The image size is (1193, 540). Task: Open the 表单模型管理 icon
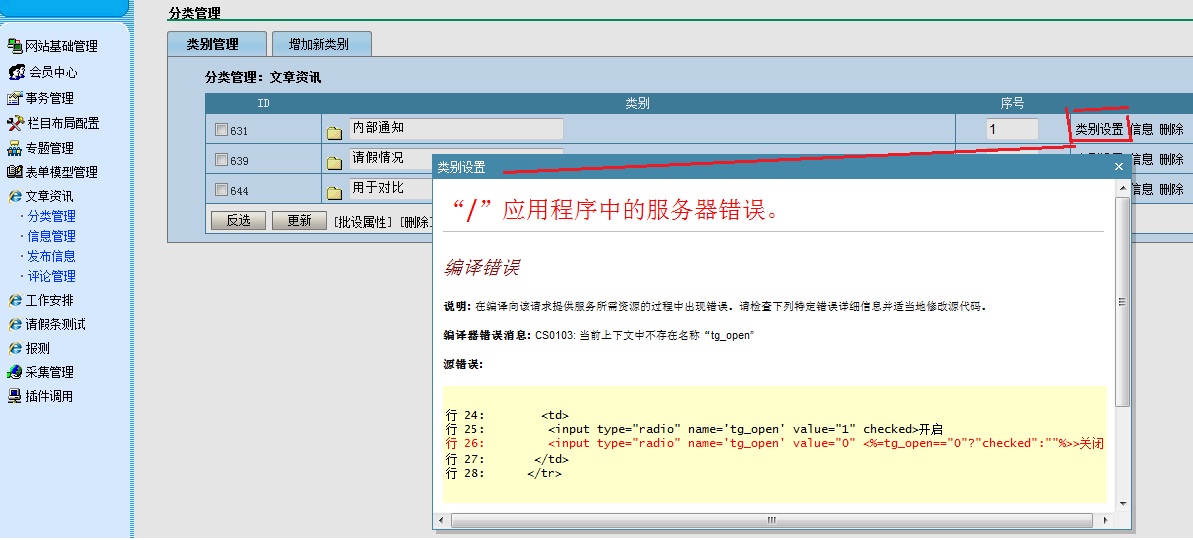[x=15, y=172]
